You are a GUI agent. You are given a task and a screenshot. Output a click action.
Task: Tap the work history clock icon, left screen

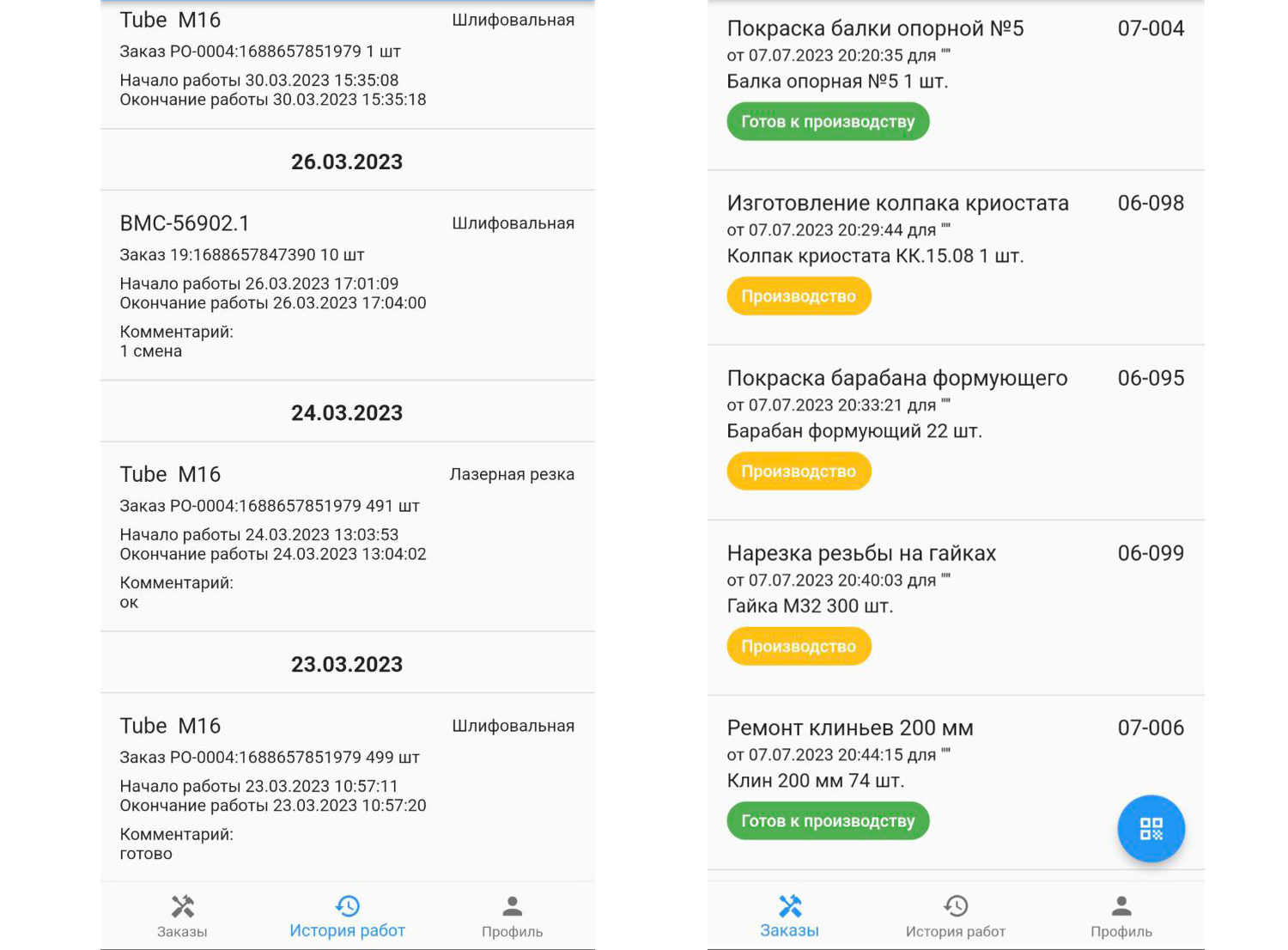coord(347,905)
